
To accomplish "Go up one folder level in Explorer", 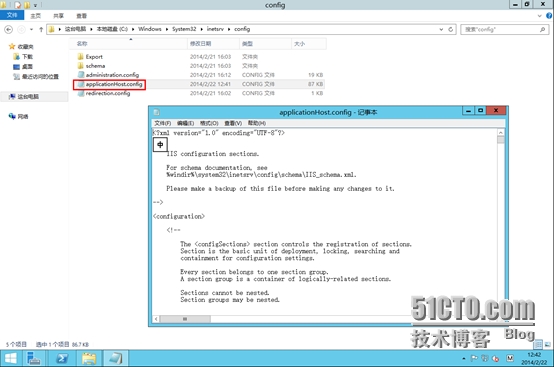I will tap(41, 29).
